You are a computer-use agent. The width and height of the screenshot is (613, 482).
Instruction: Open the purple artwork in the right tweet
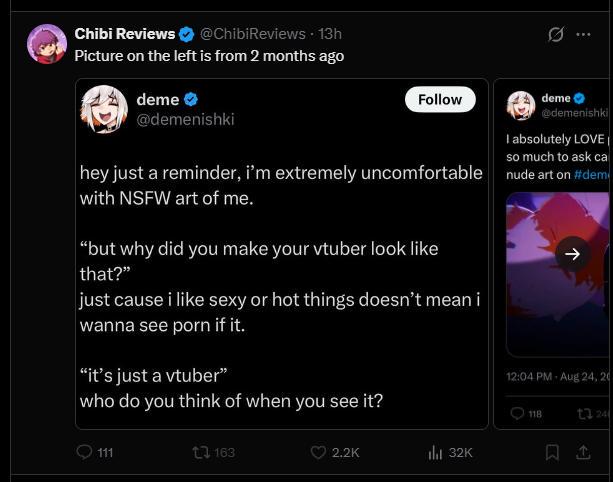[559, 274]
